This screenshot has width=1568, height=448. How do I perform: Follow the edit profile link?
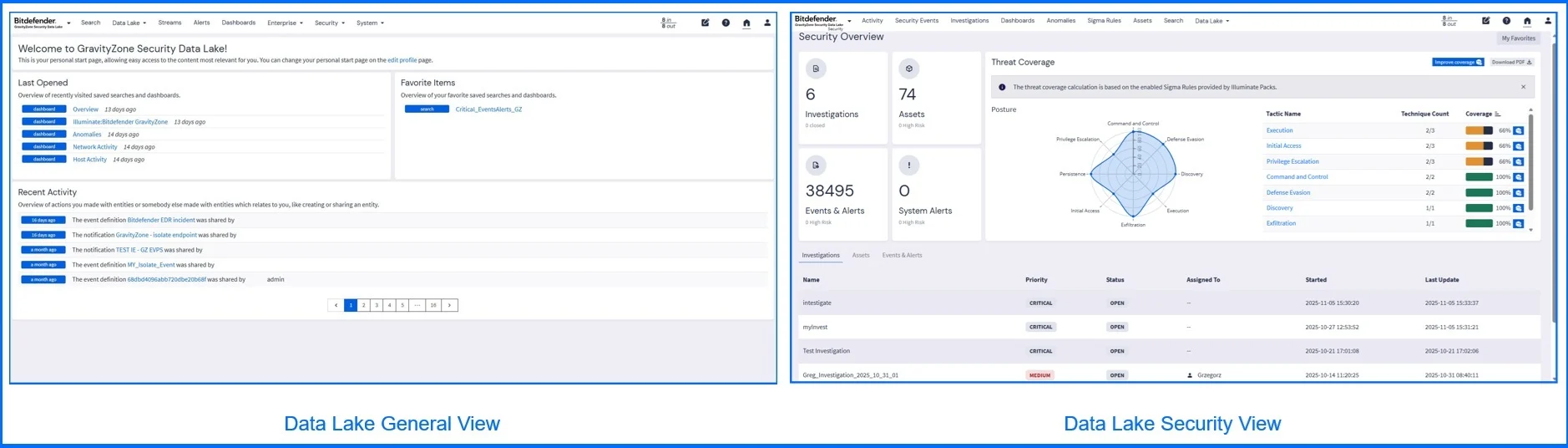(x=402, y=60)
